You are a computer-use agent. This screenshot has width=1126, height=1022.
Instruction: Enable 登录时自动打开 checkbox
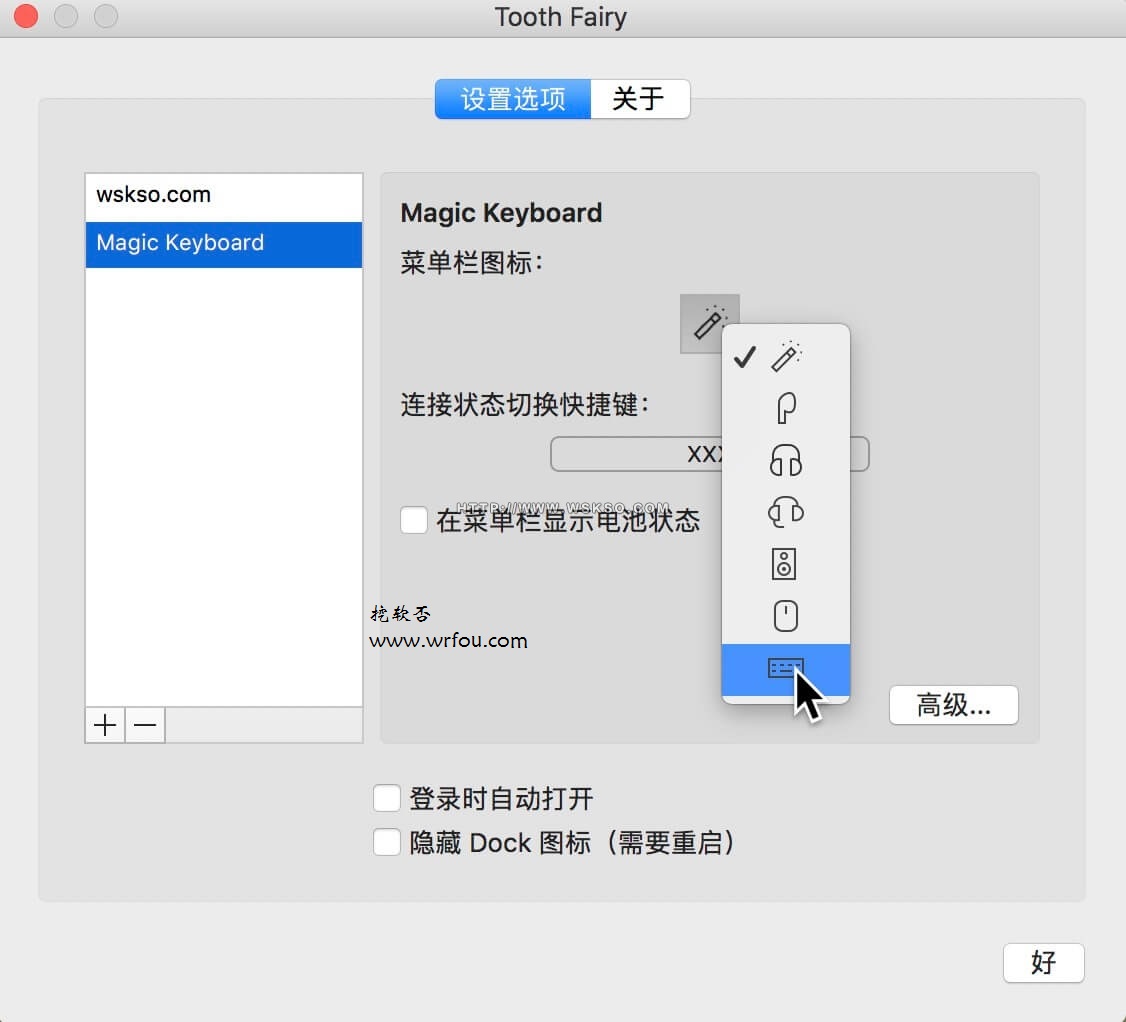tap(386, 798)
